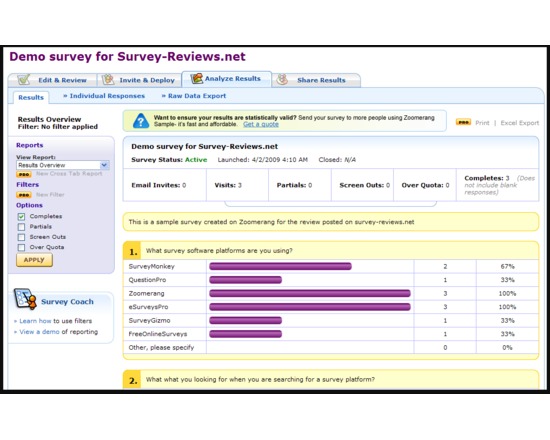The image size is (550, 440).
Task: Click the 0% value for Other
Action: tap(508, 347)
